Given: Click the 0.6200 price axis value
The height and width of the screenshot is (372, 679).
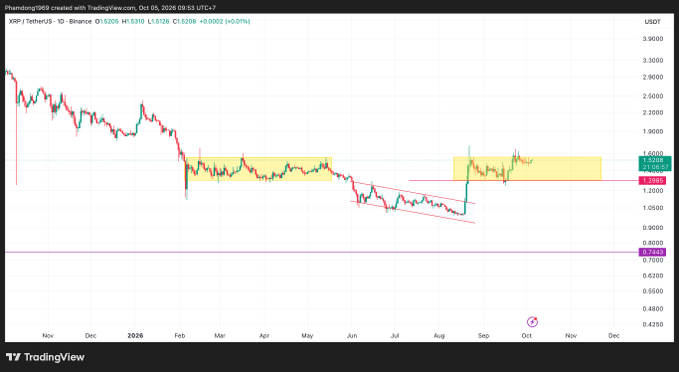Looking at the screenshot, I should pos(653,275).
